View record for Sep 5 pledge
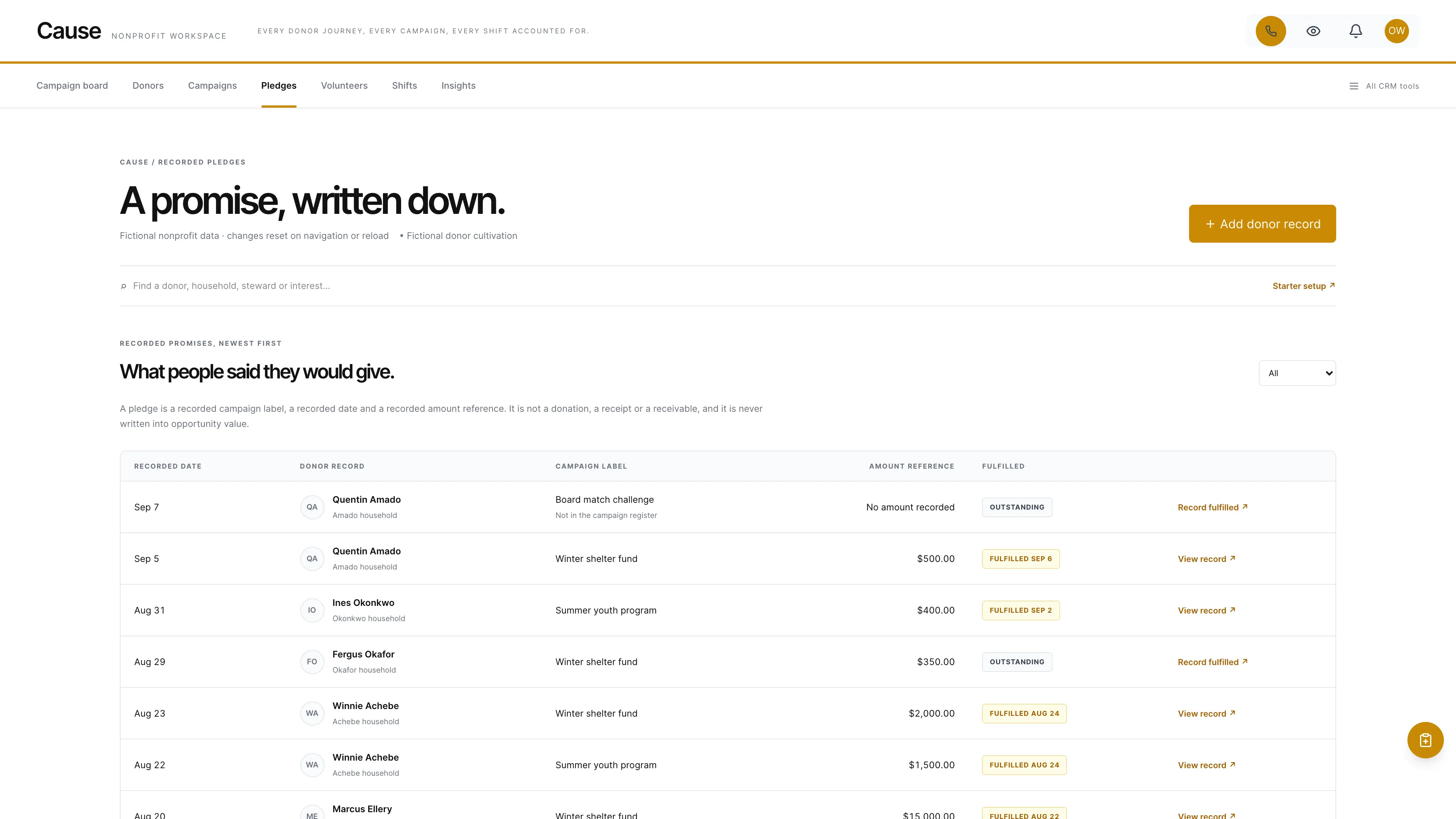The height and width of the screenshot is (819, 1456). (x=1206, y=559)
